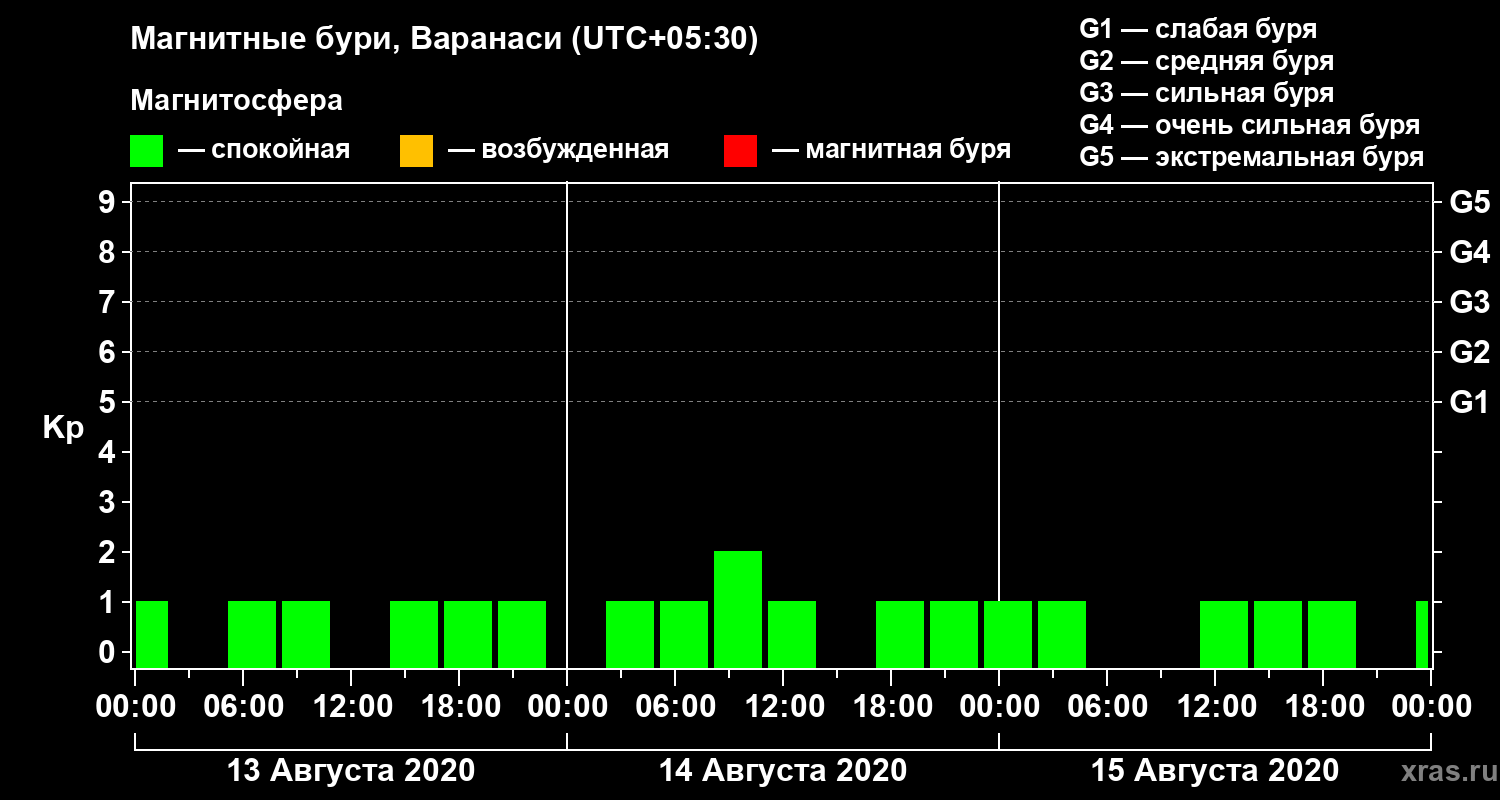Screen dimensions: 1500x800
Task: Click the right-axis 'G3' label at Kp 7
Action: click(x=1469, y=302)
